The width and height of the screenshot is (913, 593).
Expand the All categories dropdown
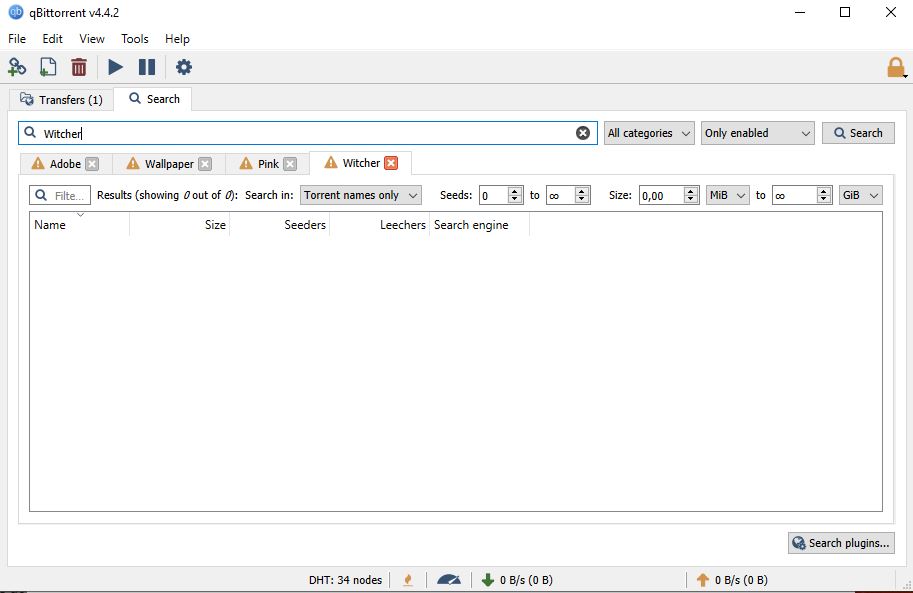pyautogui.click(x=649, y=133)
